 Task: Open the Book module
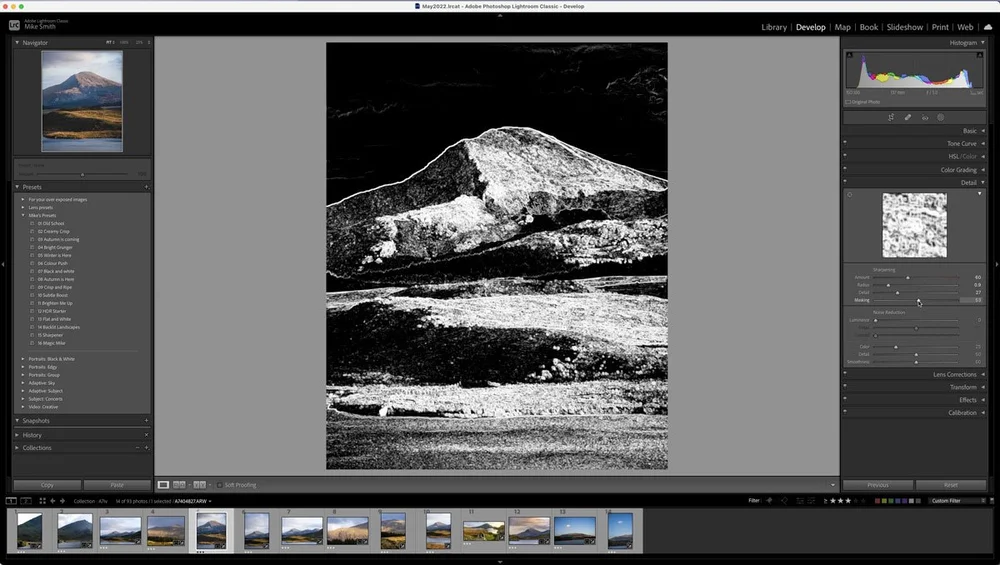pos(869,27)
